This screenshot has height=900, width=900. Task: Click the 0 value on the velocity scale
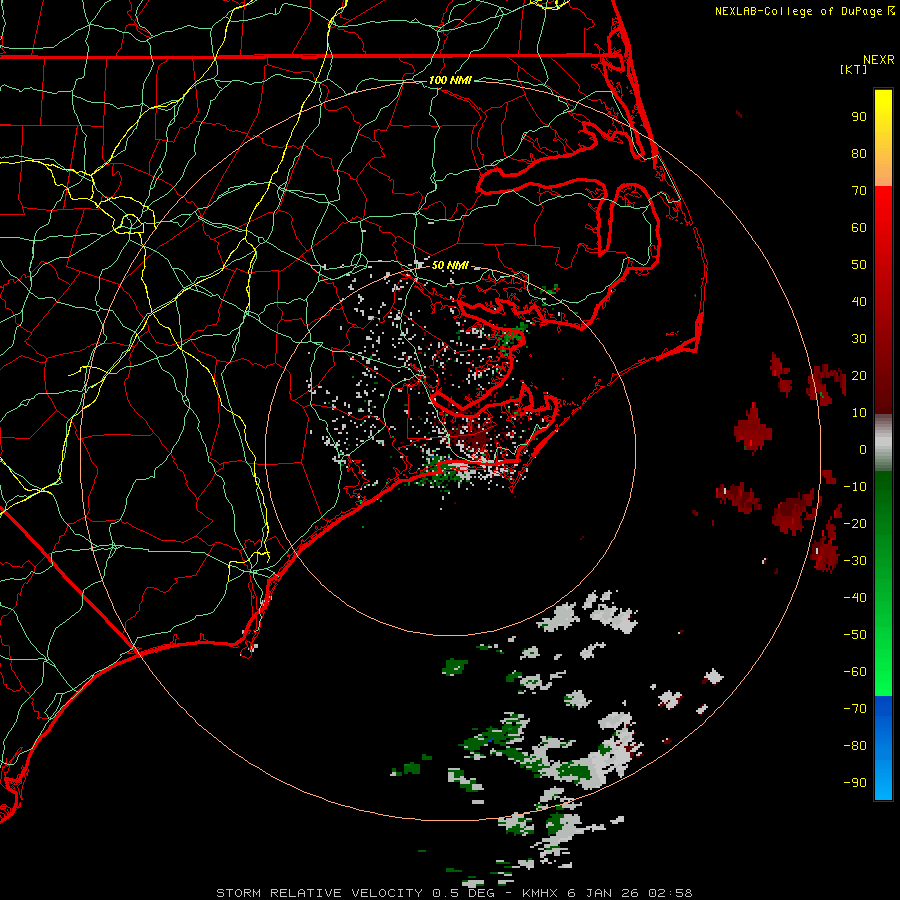click(863, 450)
